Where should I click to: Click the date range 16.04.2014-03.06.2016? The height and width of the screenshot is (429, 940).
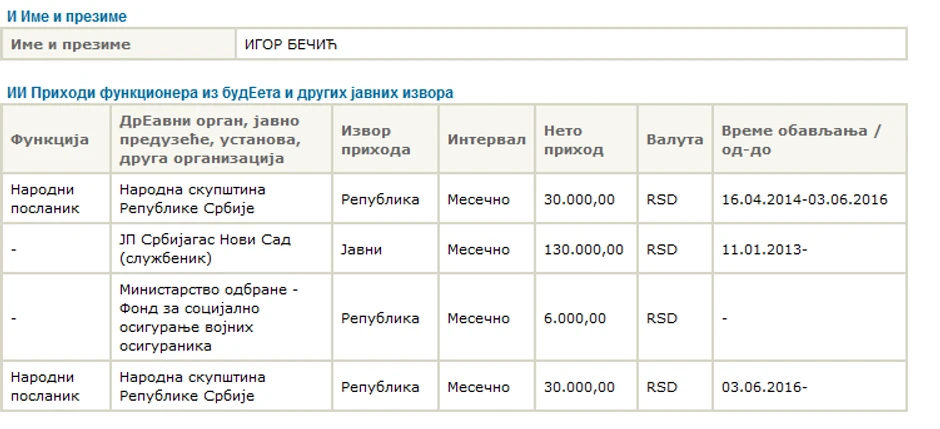[x=804, y=199]
